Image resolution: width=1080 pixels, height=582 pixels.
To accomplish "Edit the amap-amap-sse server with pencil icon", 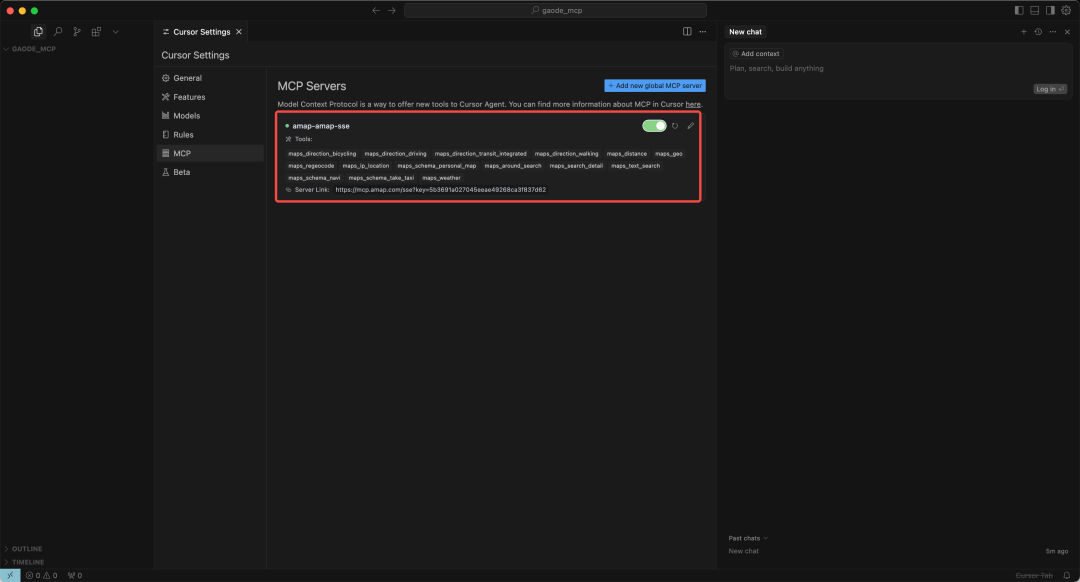I will pyautogui.click(x=690, y=126).
